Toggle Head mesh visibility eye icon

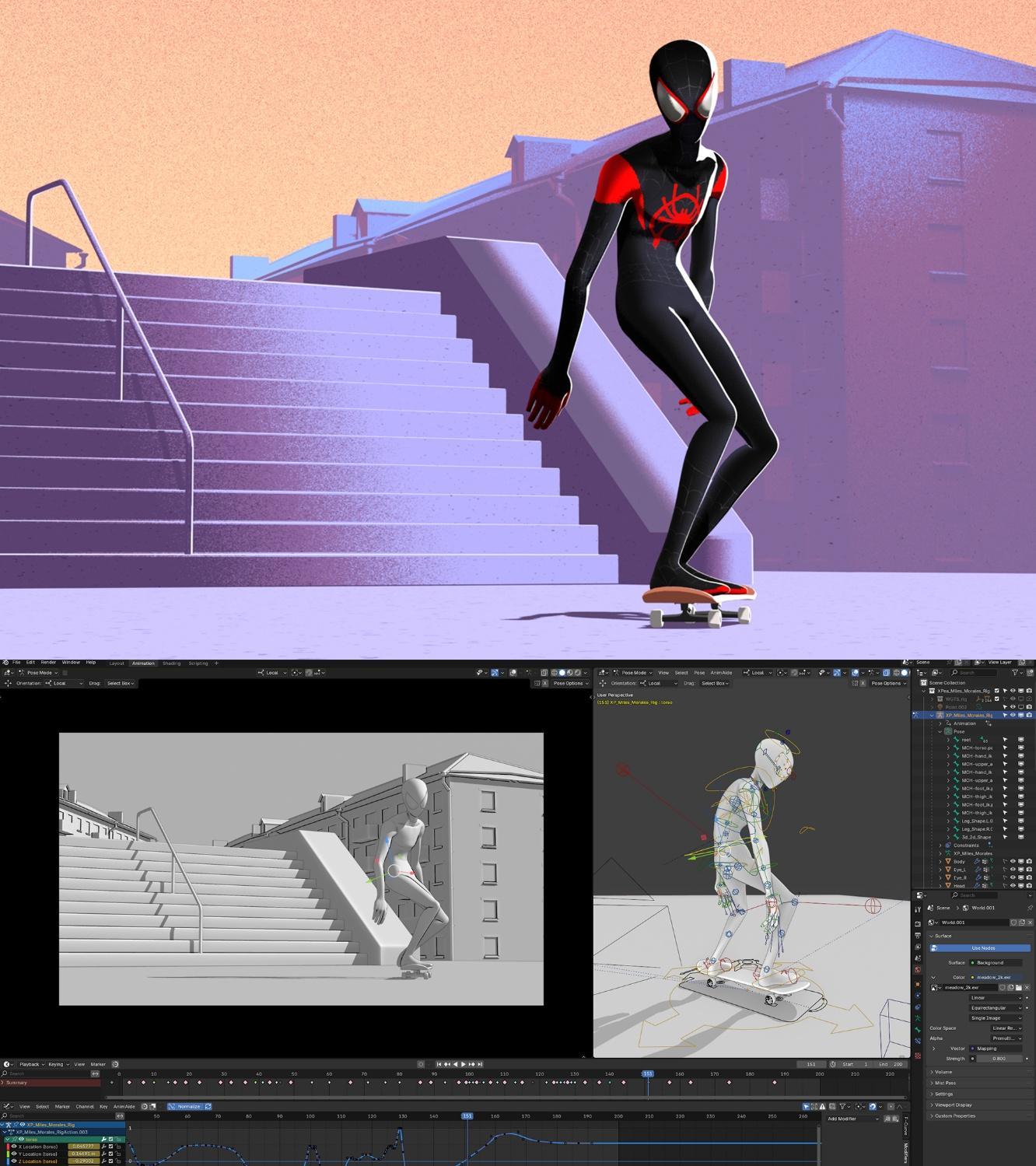1013,886
